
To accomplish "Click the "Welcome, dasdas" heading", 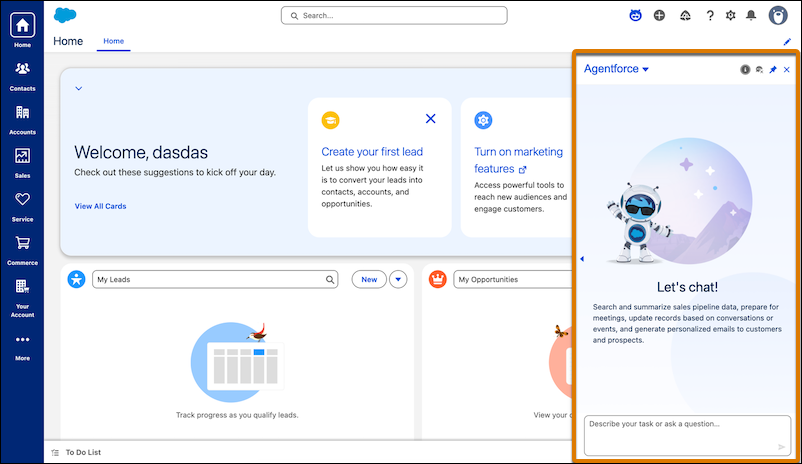I will click(141, 152).
